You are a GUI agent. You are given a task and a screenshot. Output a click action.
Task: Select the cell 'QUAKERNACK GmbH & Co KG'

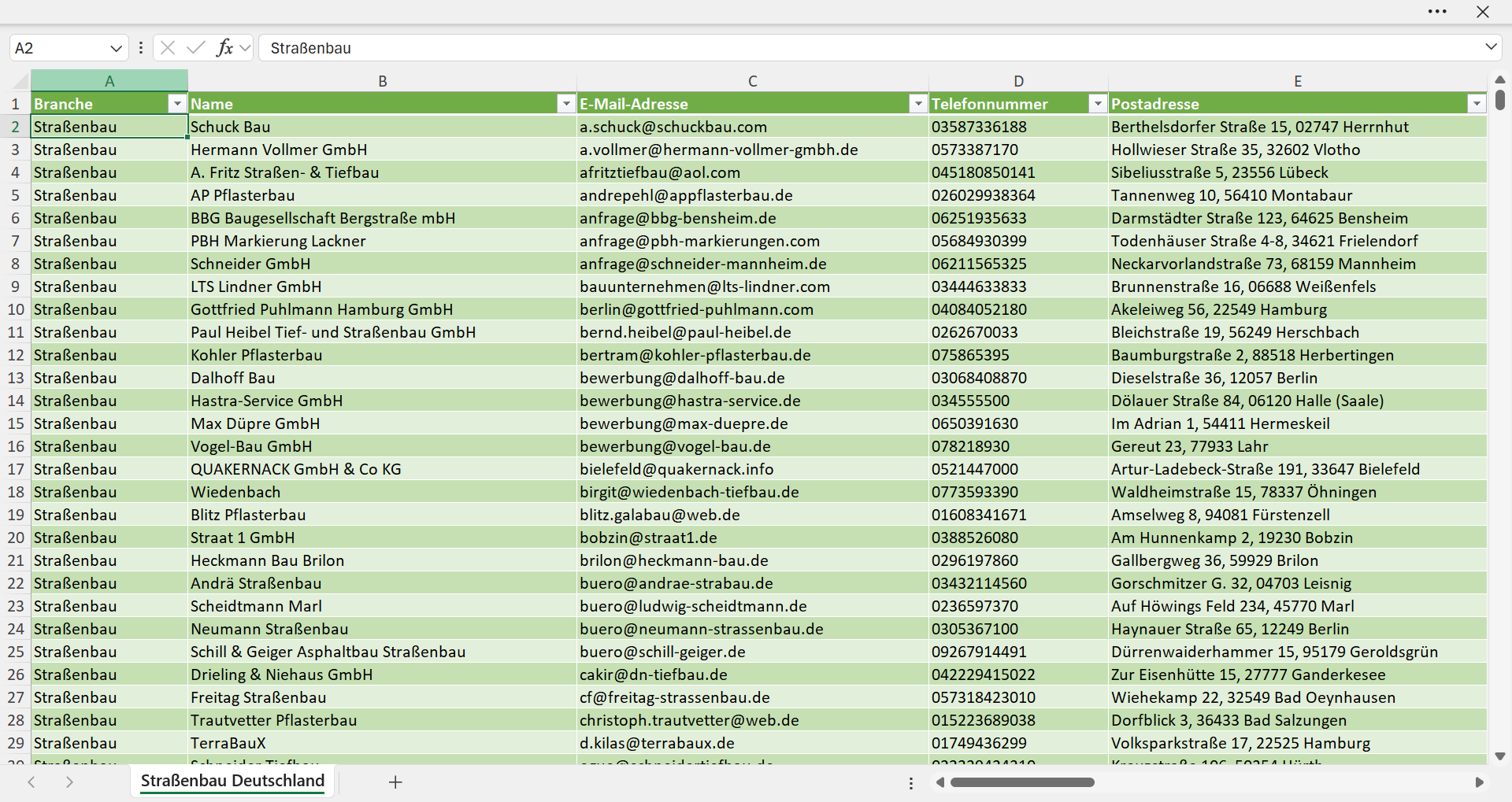tap(383, 469)
